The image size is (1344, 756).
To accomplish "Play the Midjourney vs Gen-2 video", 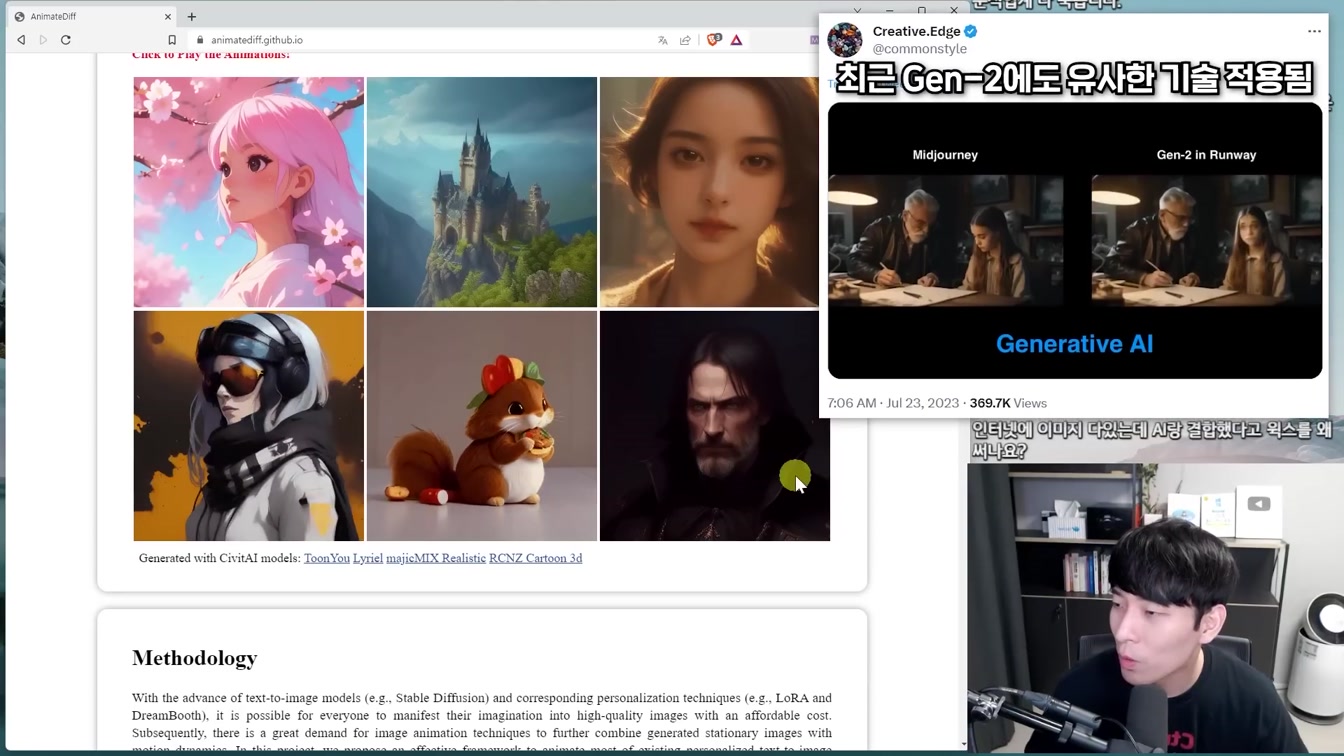I will 1075,240.
